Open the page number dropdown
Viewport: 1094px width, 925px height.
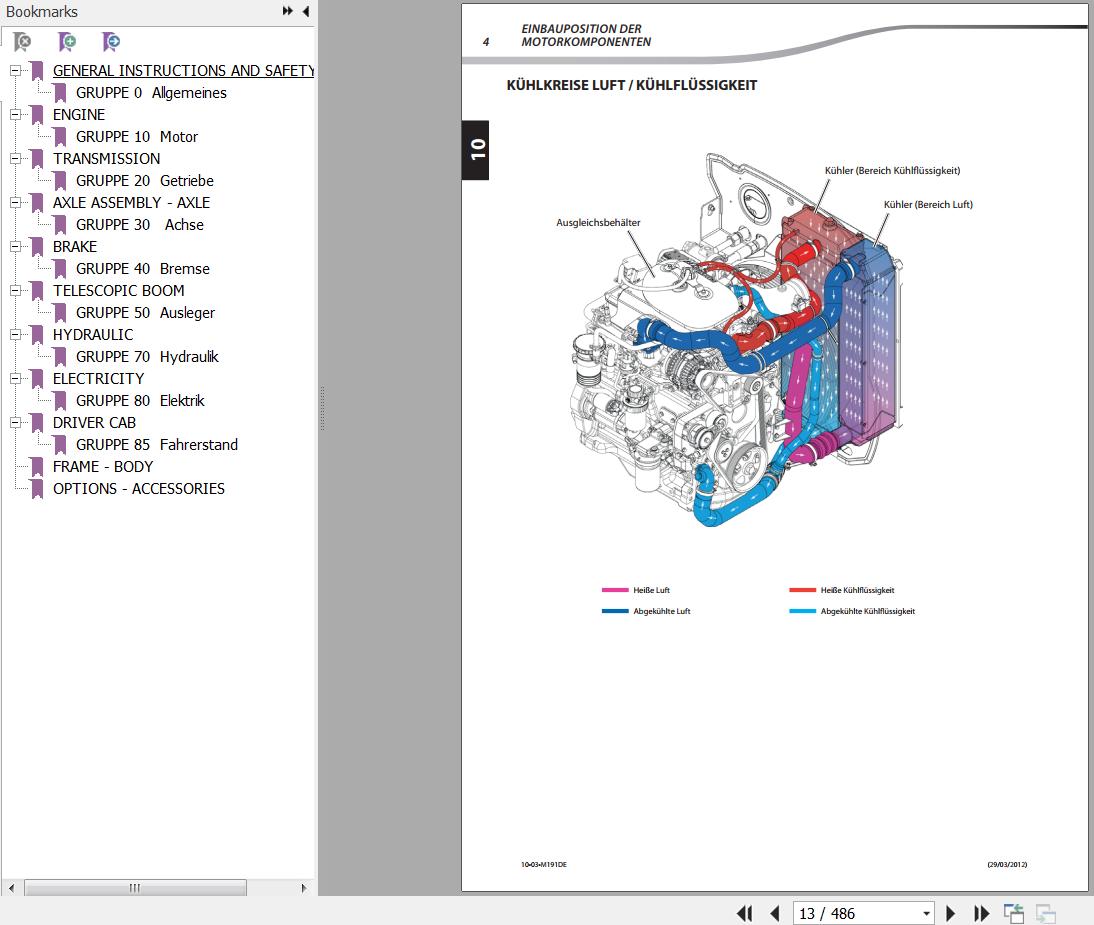coord(926,913)
